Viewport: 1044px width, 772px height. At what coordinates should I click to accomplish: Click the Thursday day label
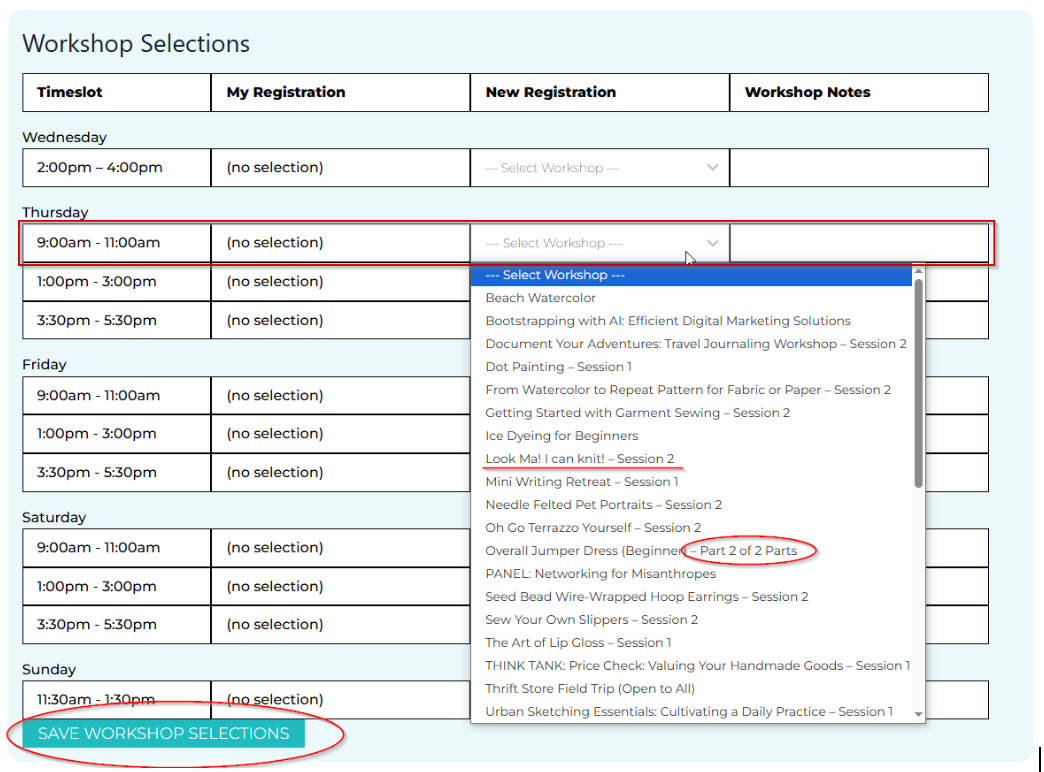tap(55, 212)
